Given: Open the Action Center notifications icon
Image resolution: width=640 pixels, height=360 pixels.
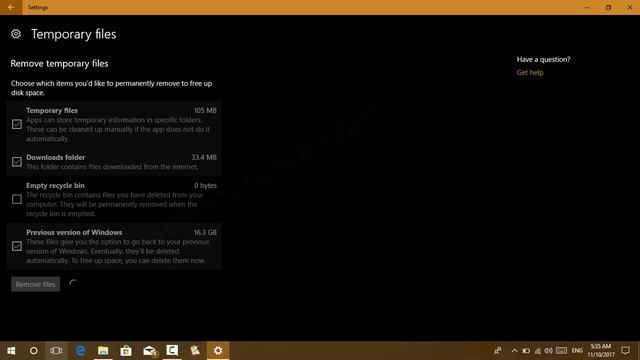Looking at the screenshot, I should 625,351.
